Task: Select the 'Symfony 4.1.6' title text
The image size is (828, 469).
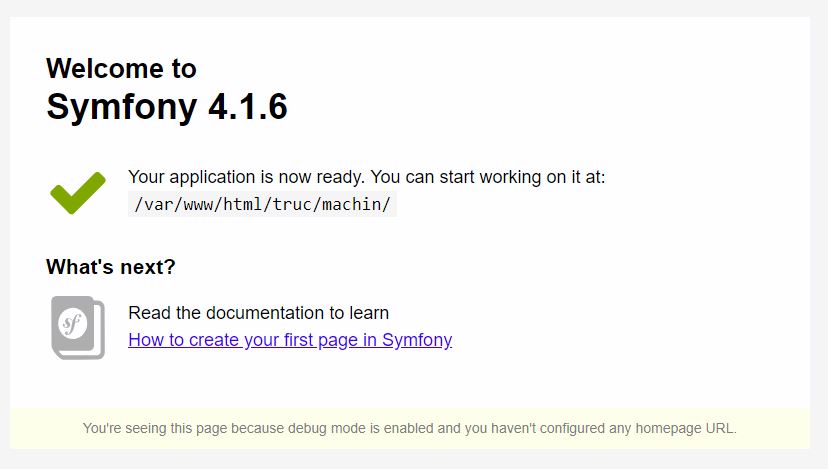Action: point(167,107)
